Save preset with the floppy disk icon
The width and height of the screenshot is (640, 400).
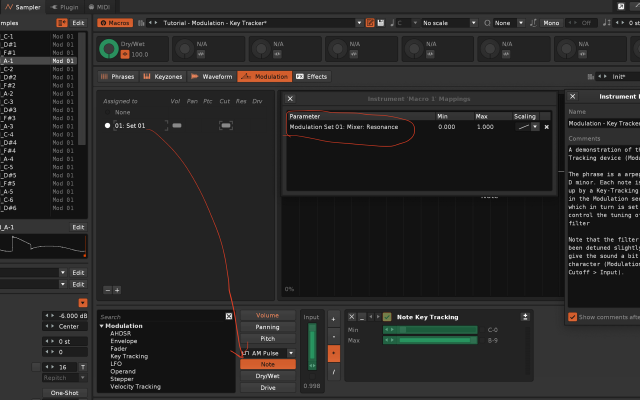pyautogui.click(x=381, y=23)
